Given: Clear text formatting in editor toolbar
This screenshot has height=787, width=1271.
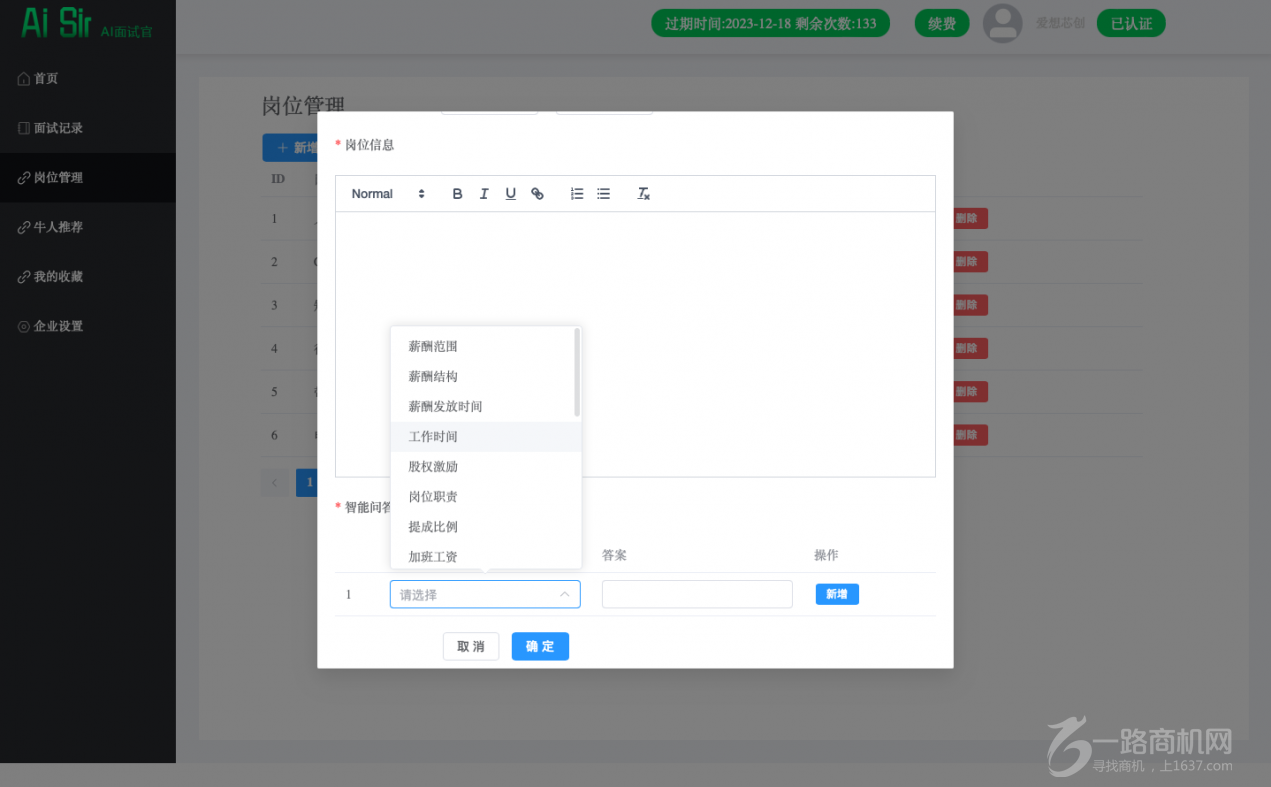Looking at the screenshot, I should tap(644, 194).
